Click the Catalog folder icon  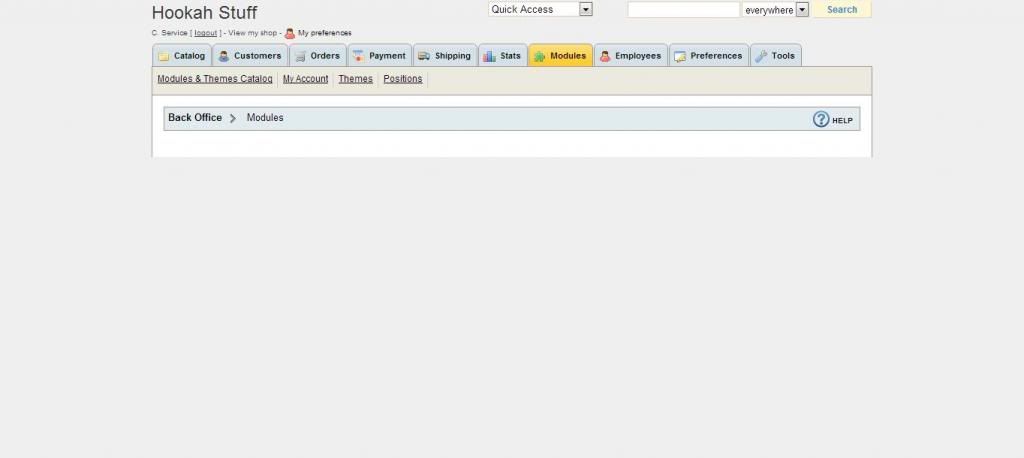pyautogui.click(x=164, y=57)
